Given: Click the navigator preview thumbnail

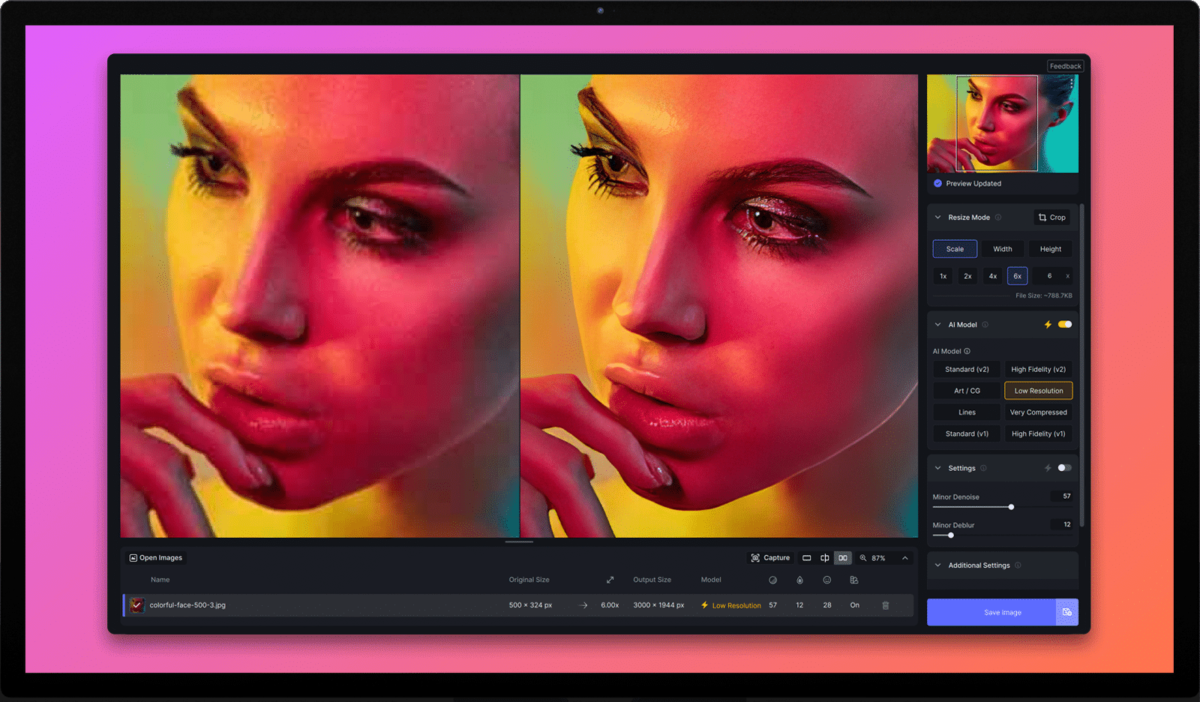Looking at the screenshot, I should click(x=1003, y=123).
